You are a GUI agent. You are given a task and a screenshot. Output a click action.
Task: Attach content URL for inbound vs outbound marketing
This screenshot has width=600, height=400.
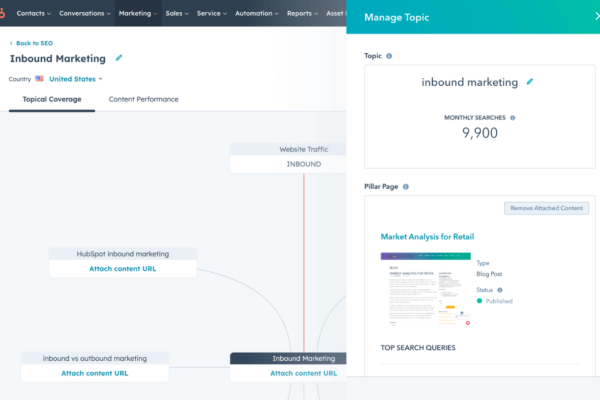(95, 373)
